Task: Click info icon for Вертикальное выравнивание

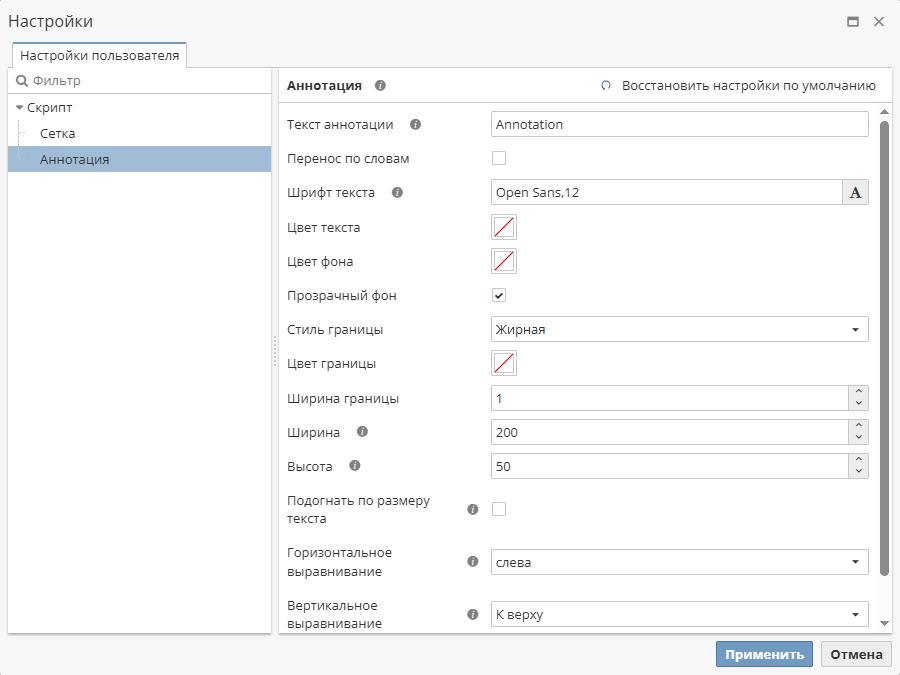Action: pos(473,614)
